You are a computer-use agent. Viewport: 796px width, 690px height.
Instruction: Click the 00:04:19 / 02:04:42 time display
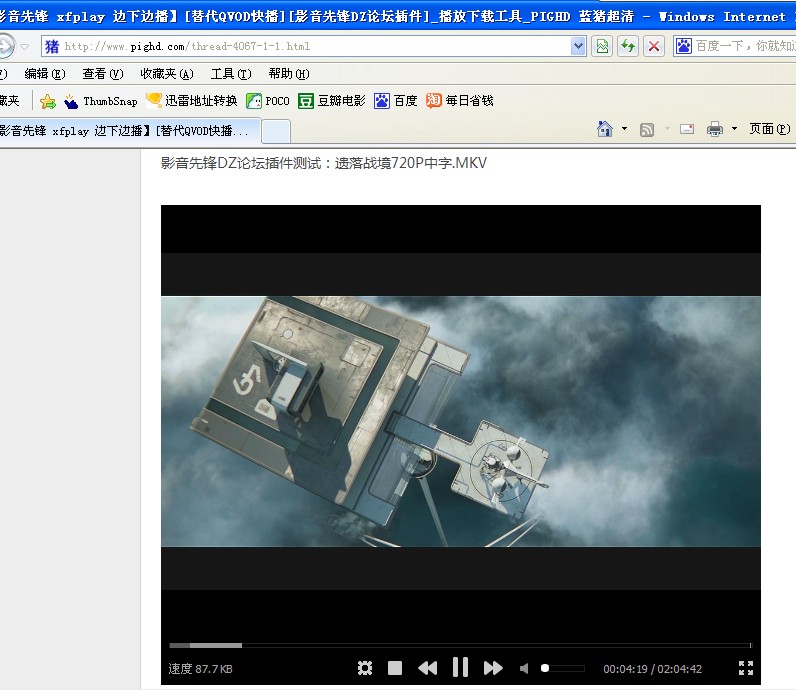pos(652,669)
